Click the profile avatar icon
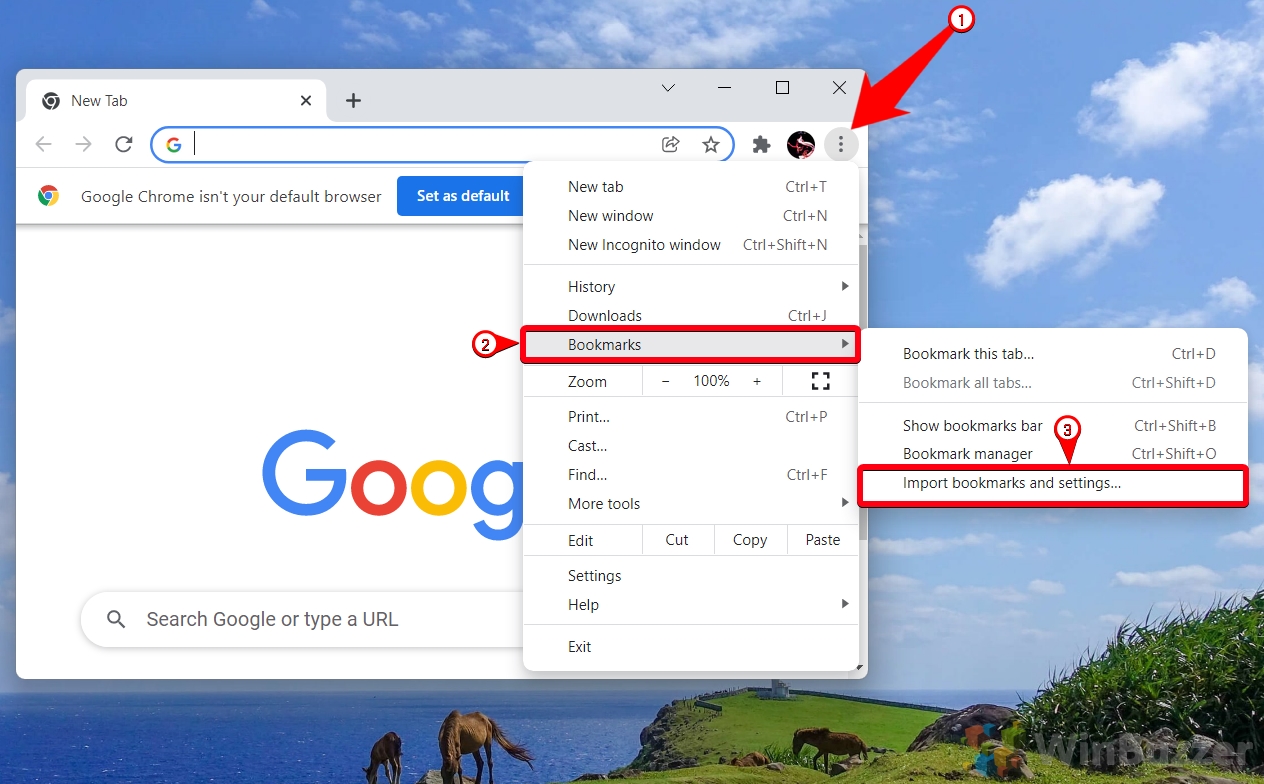Screen dimensions: 1264x784 [800, 144]
